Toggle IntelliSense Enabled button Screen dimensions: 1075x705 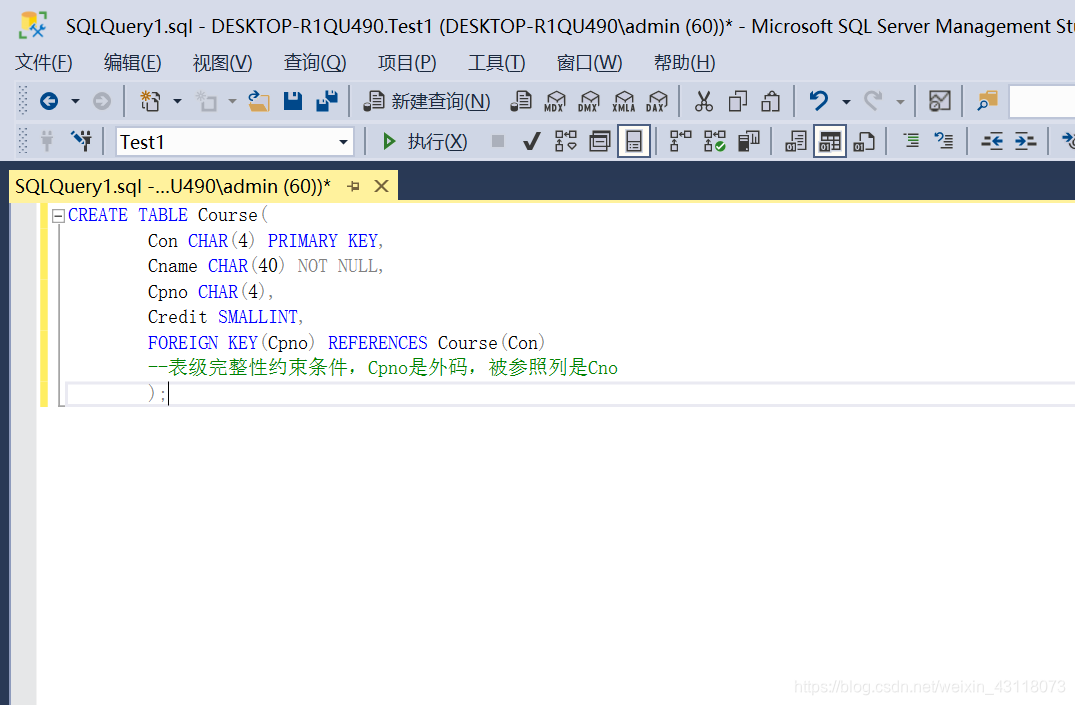[x=634, y=142]
